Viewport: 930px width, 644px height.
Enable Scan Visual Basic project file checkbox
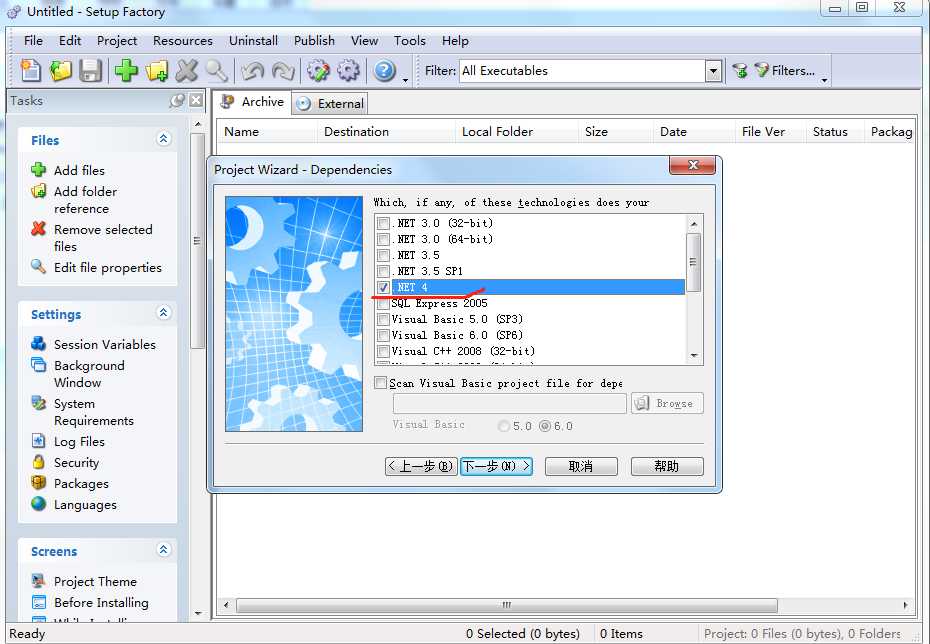coord(380,383)
